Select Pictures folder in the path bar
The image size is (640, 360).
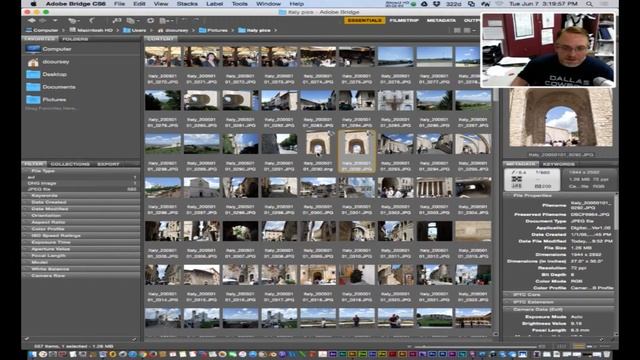[x=213, y=30]
